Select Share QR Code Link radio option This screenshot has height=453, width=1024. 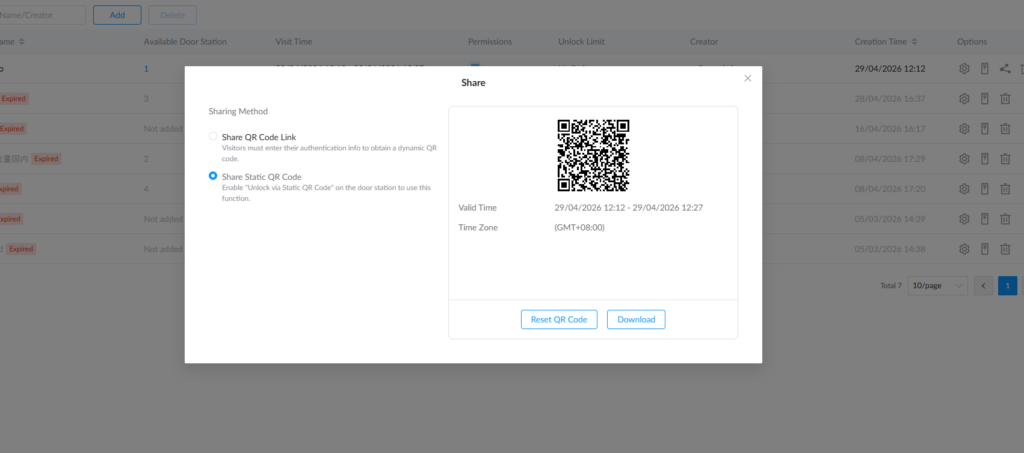tap(213, 136)
